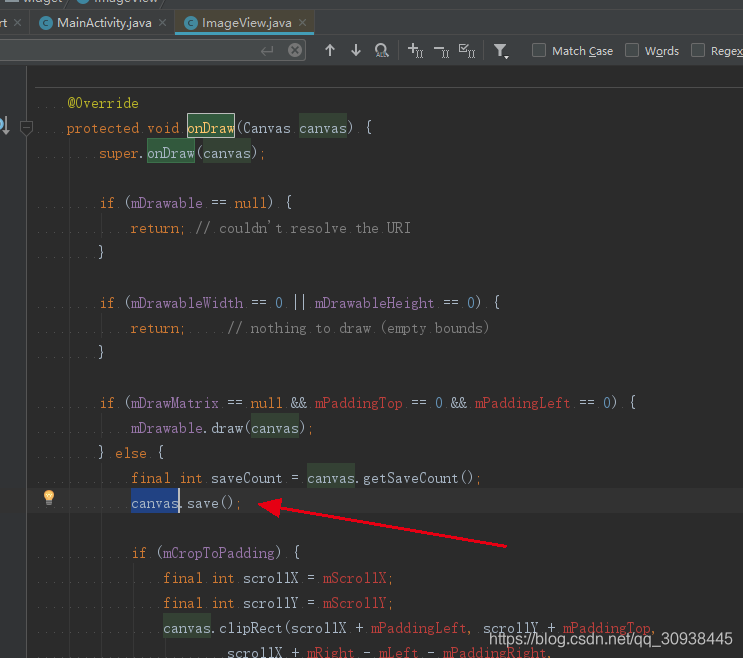Screen dimensions: 743x658
Task: Click the new line arrow in the search field
Action: pyautogui.click(x=267, y=50)
